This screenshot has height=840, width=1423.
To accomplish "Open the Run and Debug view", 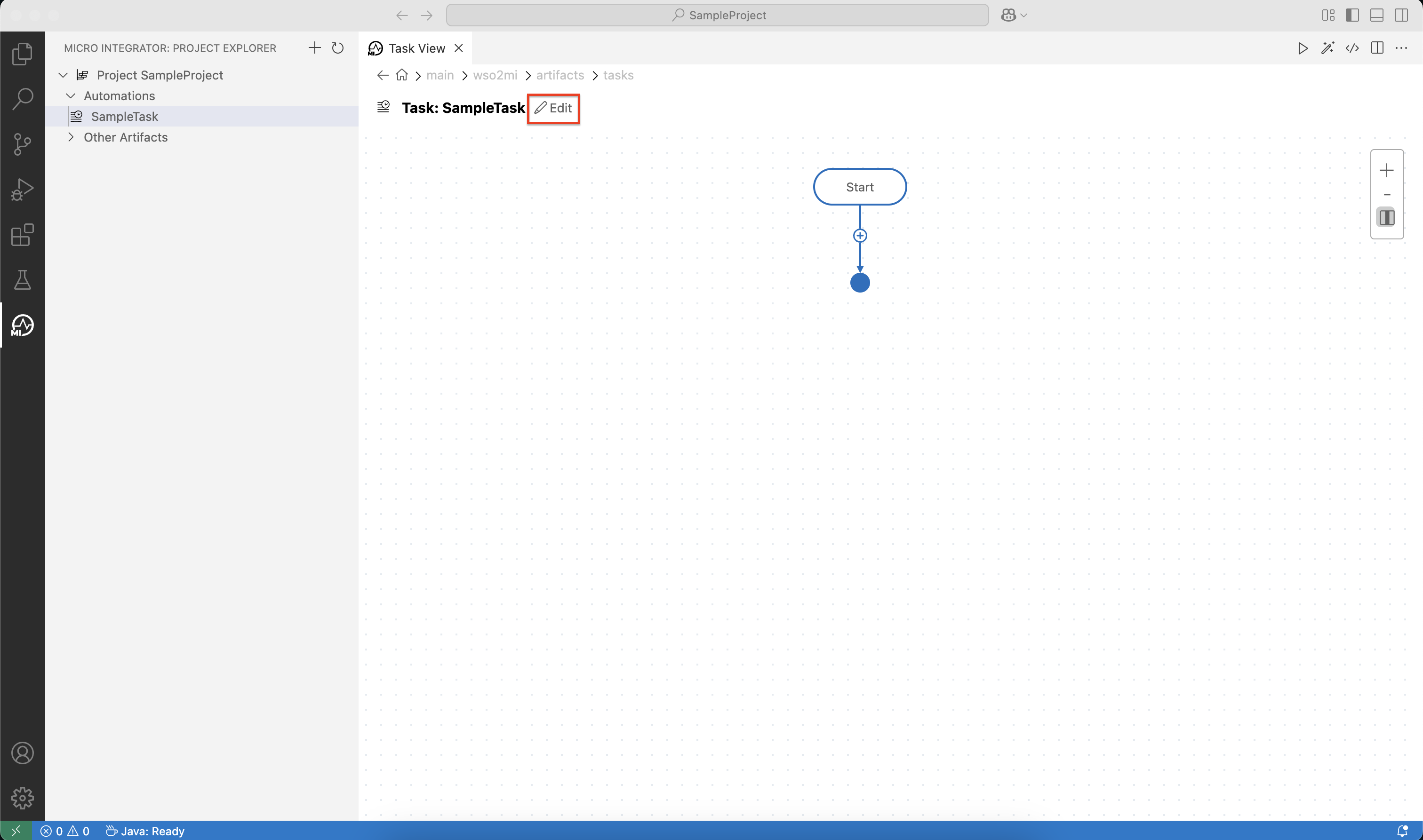I will [x=23, y=189].
